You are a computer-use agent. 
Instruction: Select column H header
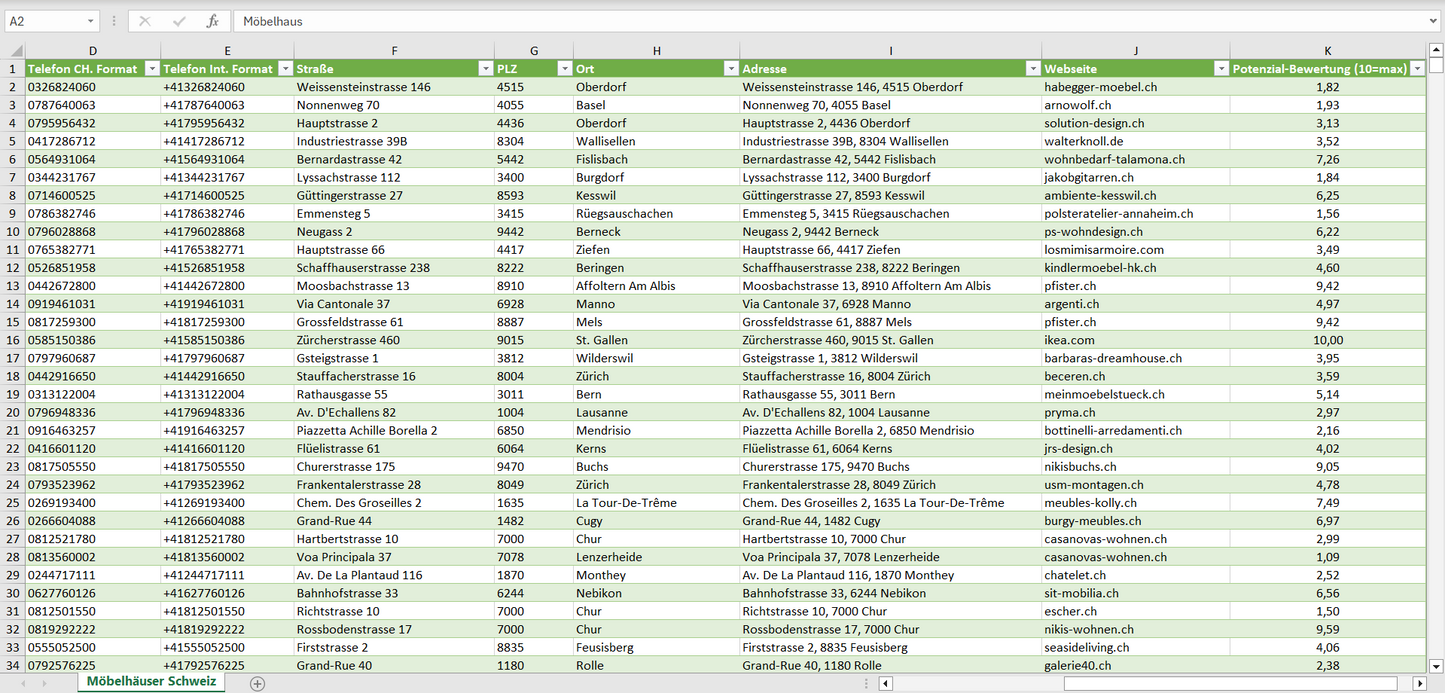[656, 51]
